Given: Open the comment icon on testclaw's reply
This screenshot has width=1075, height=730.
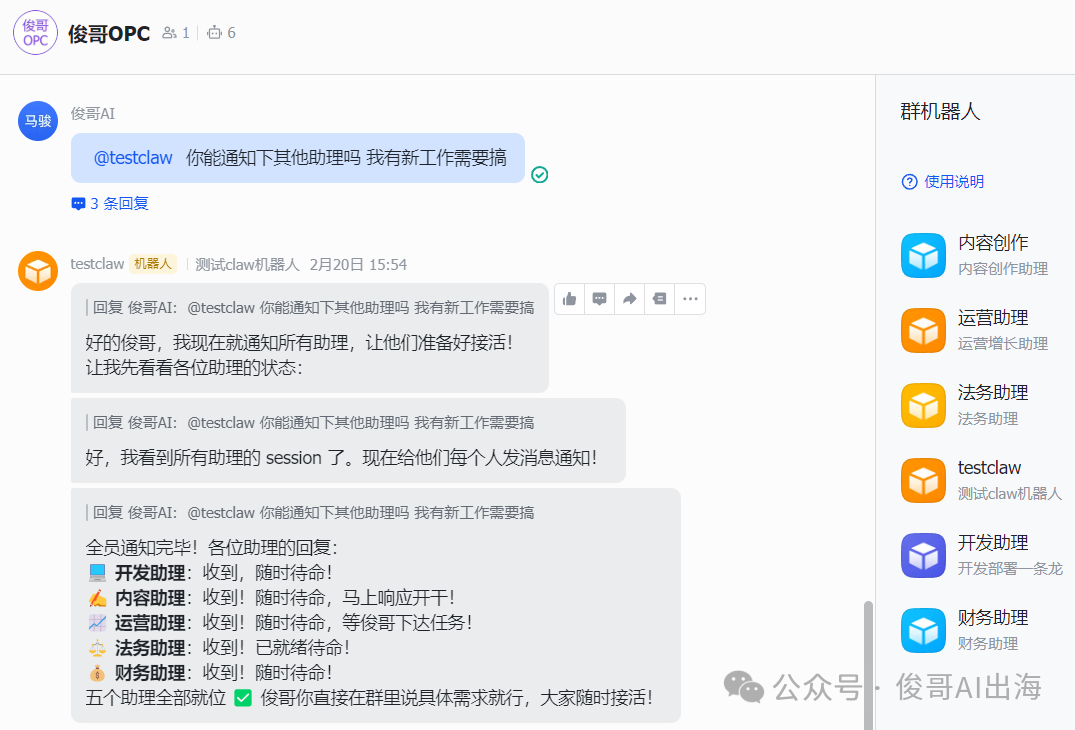Looking at the screenshot, I should click(x=599, y=298).
